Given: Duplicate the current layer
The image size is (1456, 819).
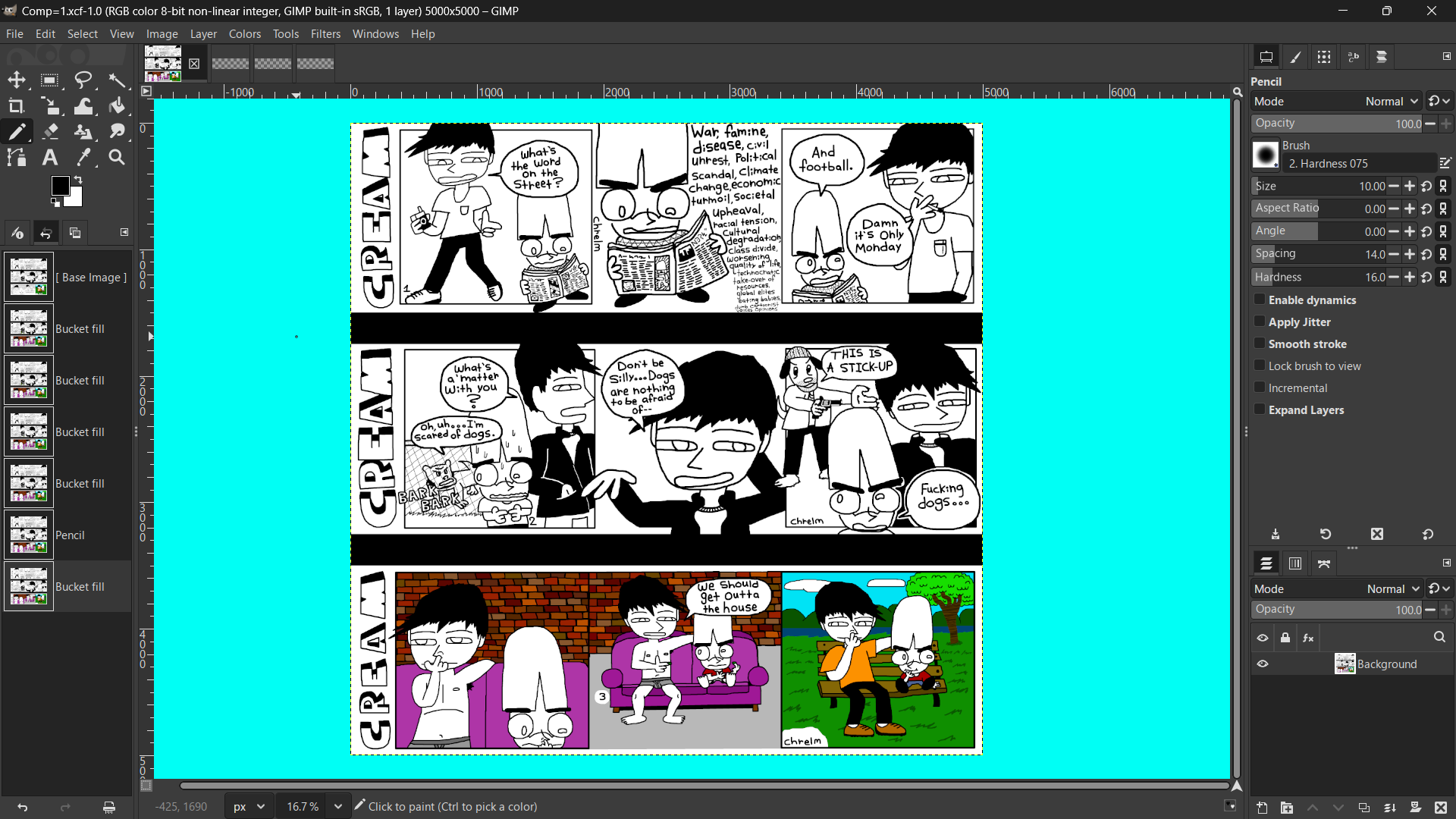Looking at the screenshot, I should point(1363,808).
